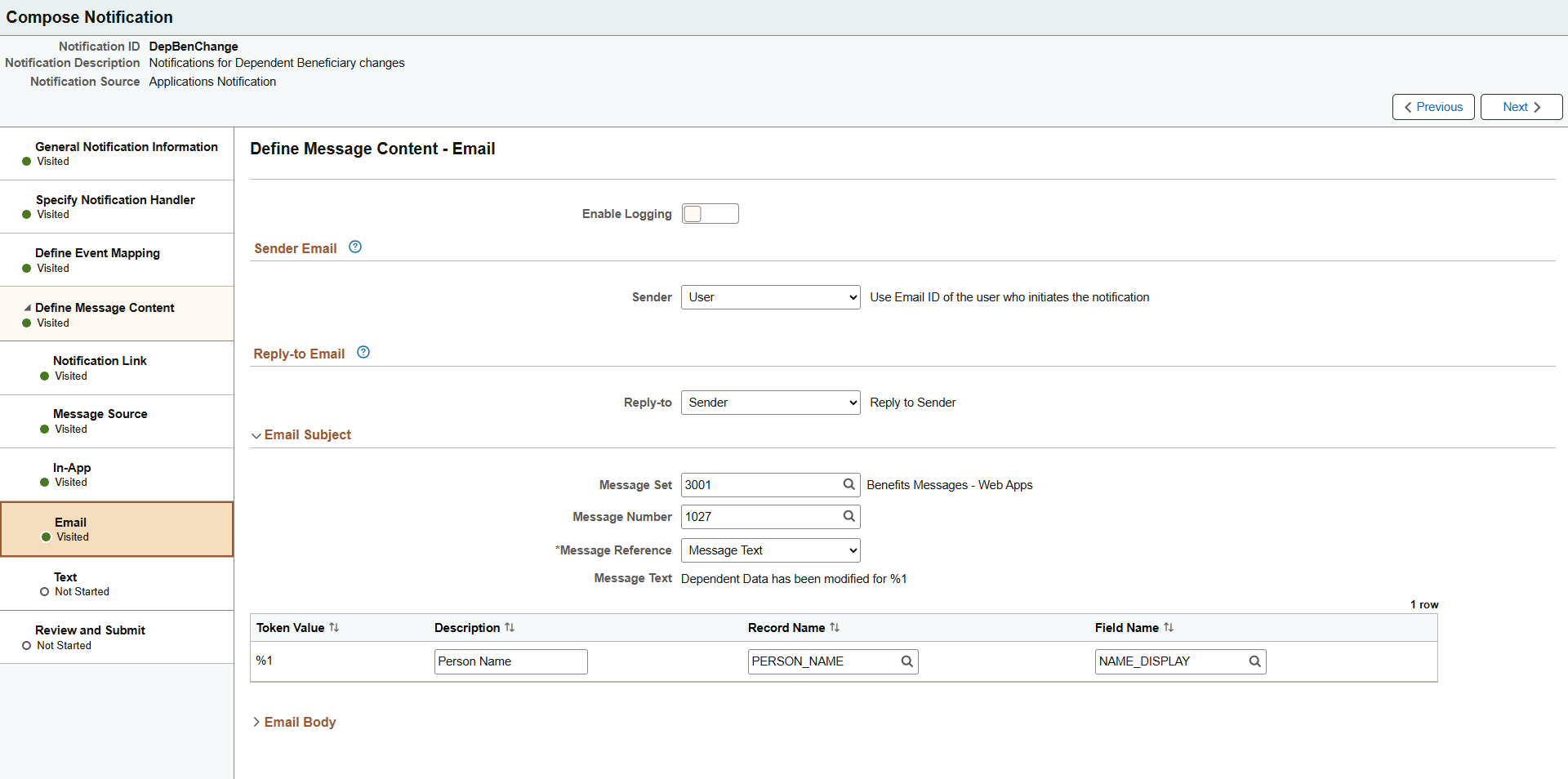
Task: Open the Field Name NAME_DISPLAY lookup
Action: pos(1254,661)
